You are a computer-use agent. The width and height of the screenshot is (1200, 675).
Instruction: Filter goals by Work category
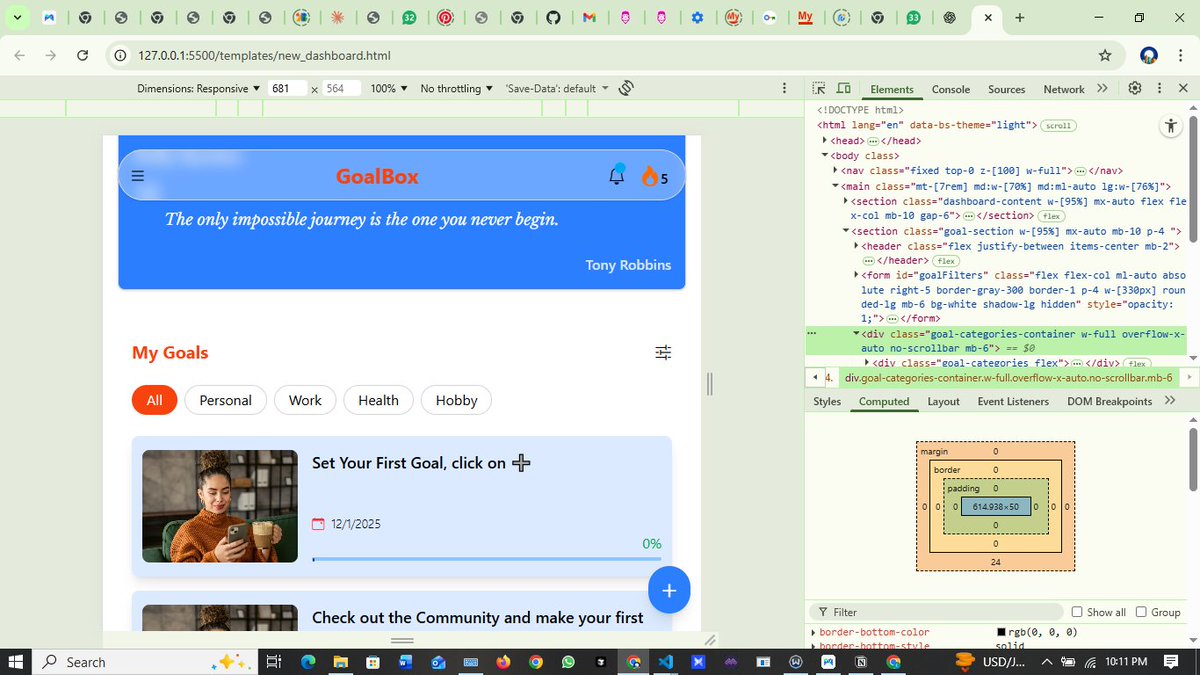pyautogui.click(x=305, y=400)
